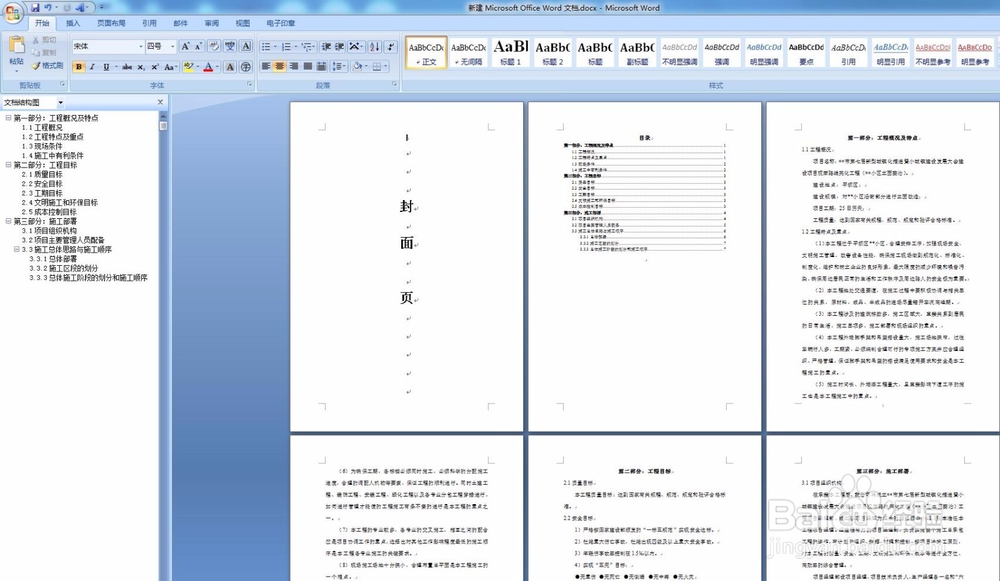Apply right alignment to the paragraph

(x=292, y=66)
